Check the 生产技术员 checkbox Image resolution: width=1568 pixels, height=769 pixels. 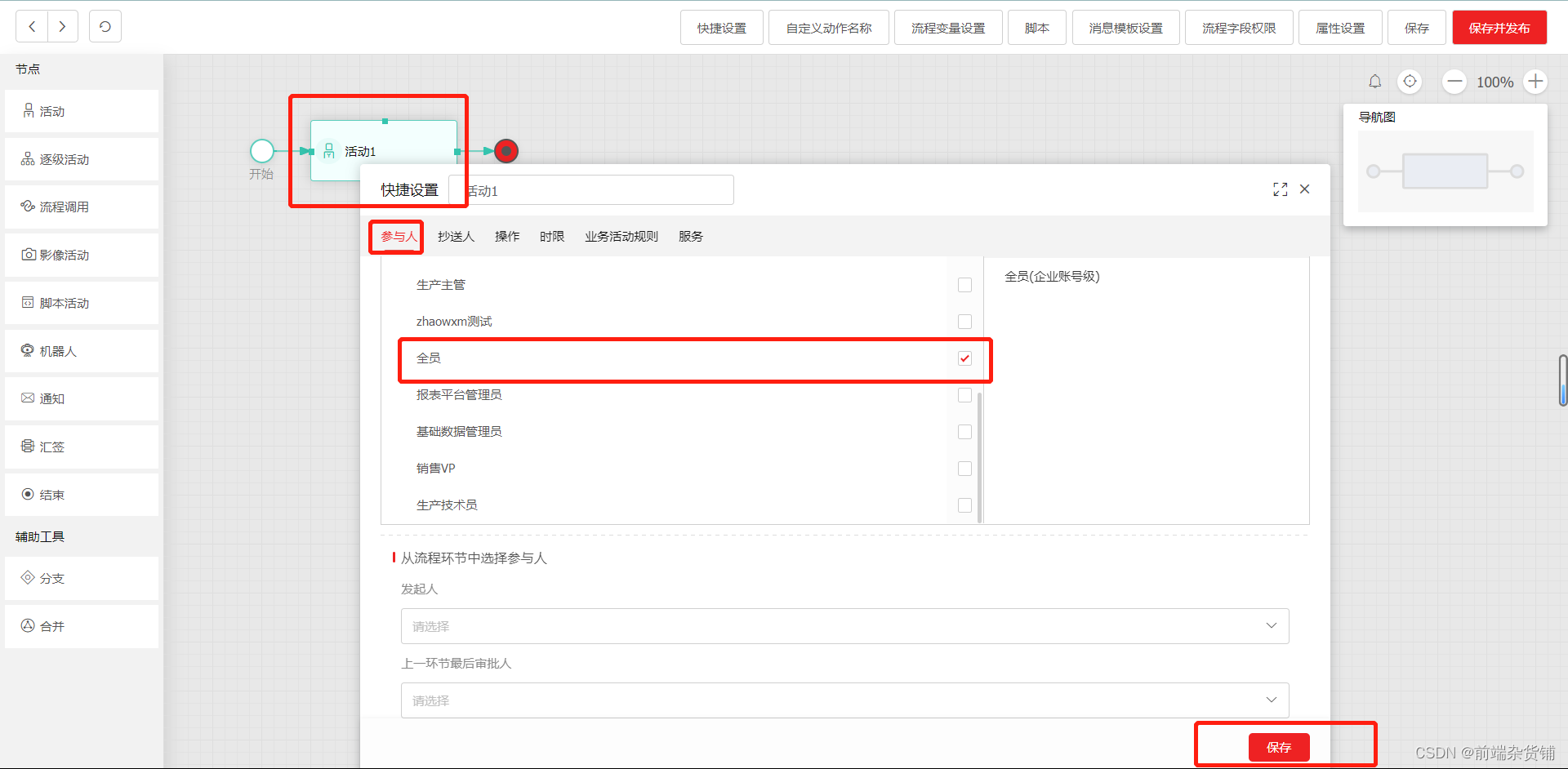pos(964,505)
